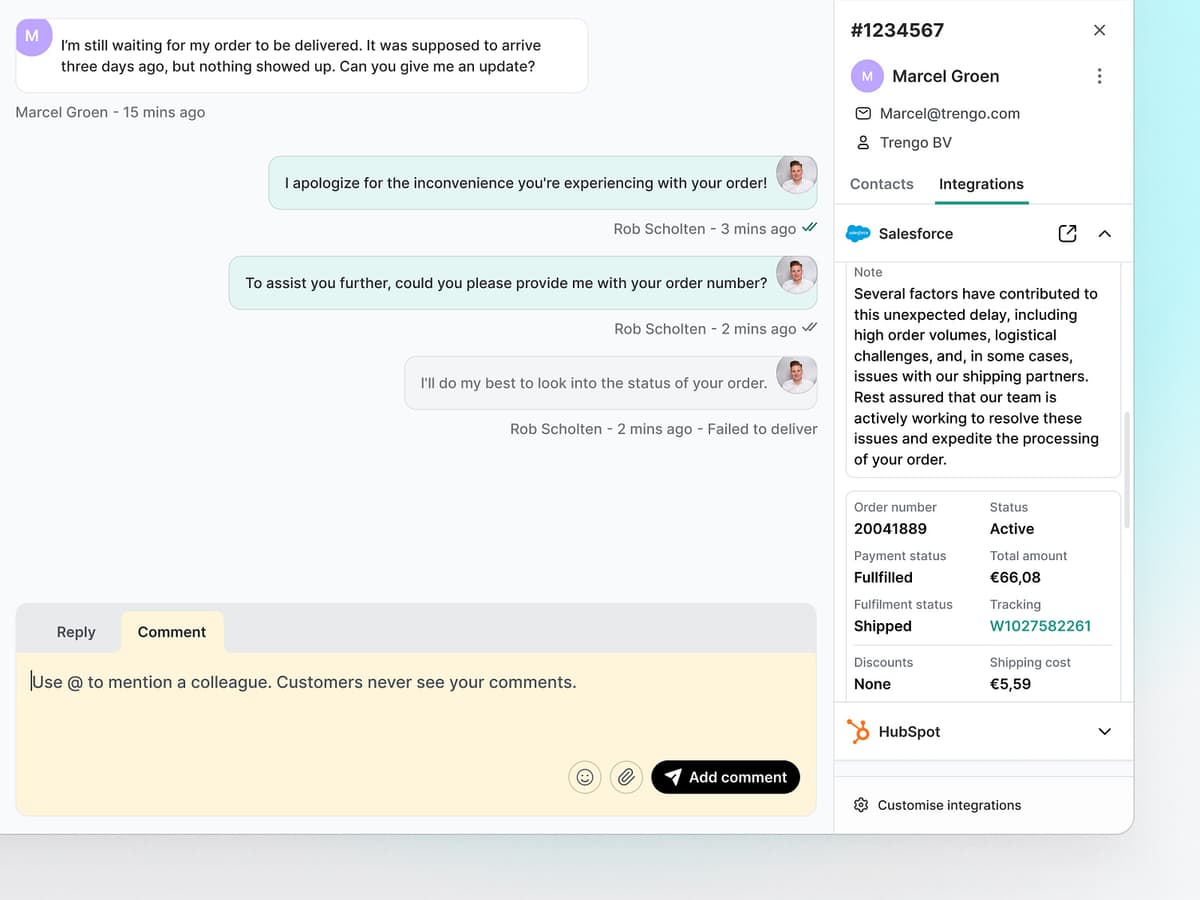Click the Salesforce cloud logo
This screenshot has width=1200, height=900.
[858, 233]
